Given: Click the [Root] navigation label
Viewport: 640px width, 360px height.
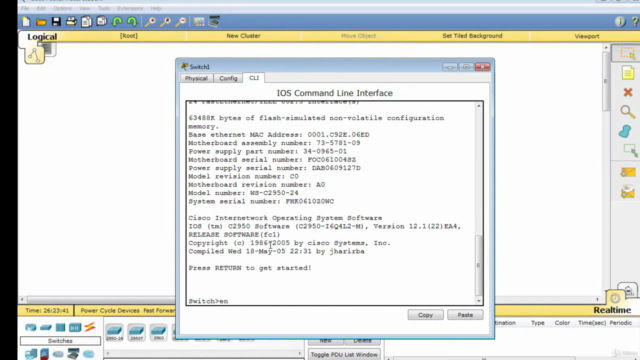Looking at the screenshot, I should [129, 36].
